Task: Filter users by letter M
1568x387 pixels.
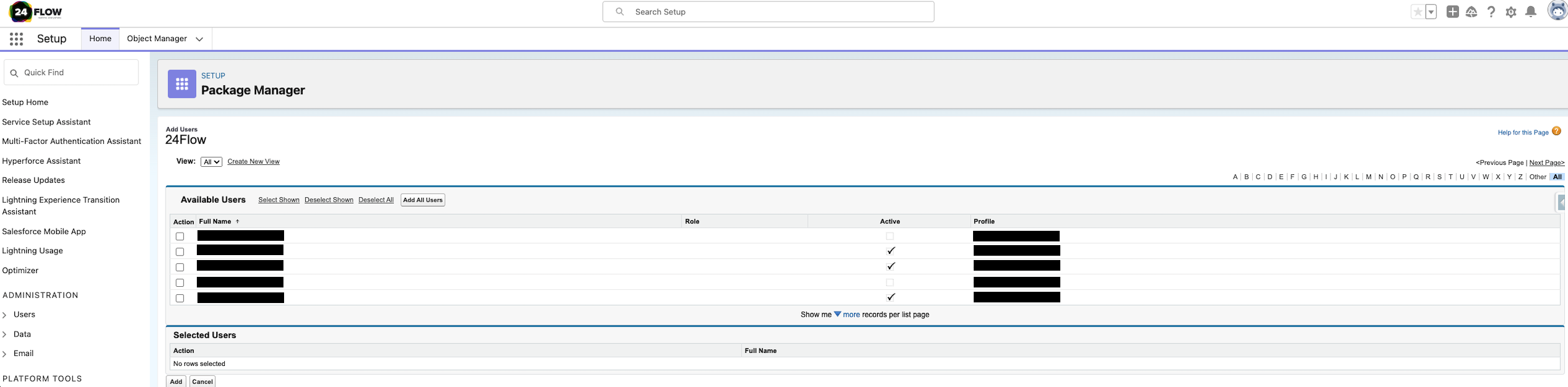Action: [x=1369, y=177]
